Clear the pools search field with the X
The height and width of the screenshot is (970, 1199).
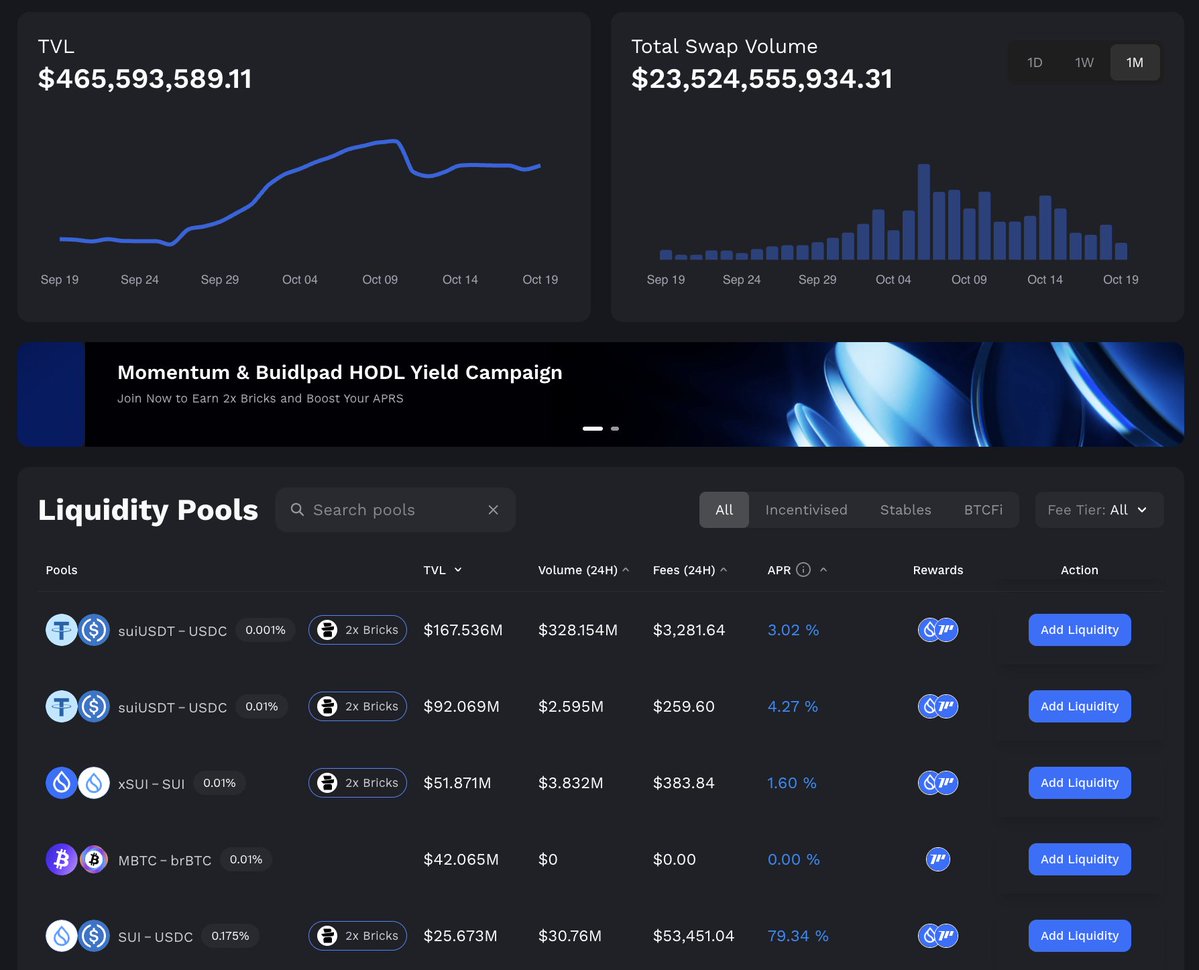click(x=493, y=510)
